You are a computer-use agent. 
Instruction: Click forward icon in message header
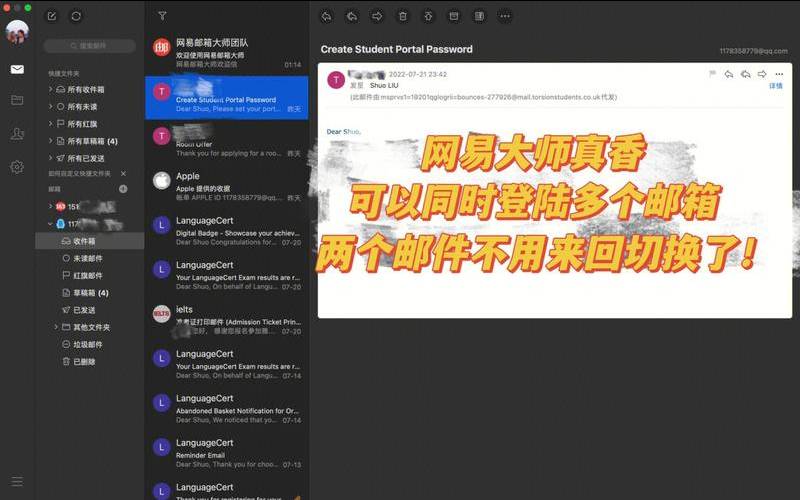click(x=762, y=74)
